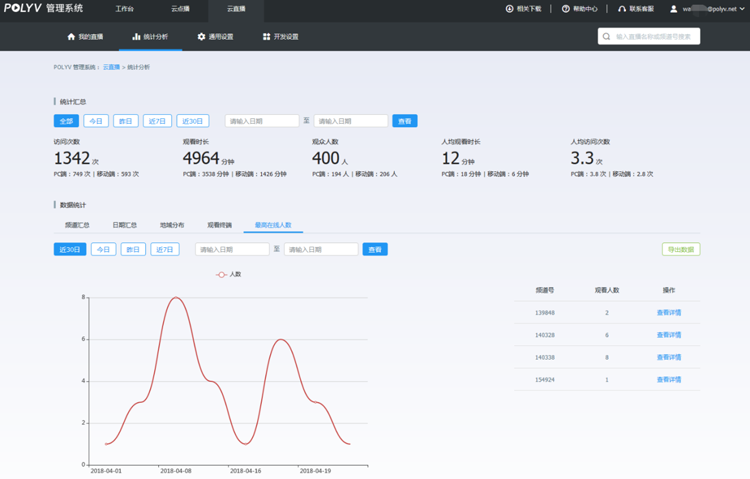
Task: Click the headset icon for 联系客服
Action: (622, 9)
